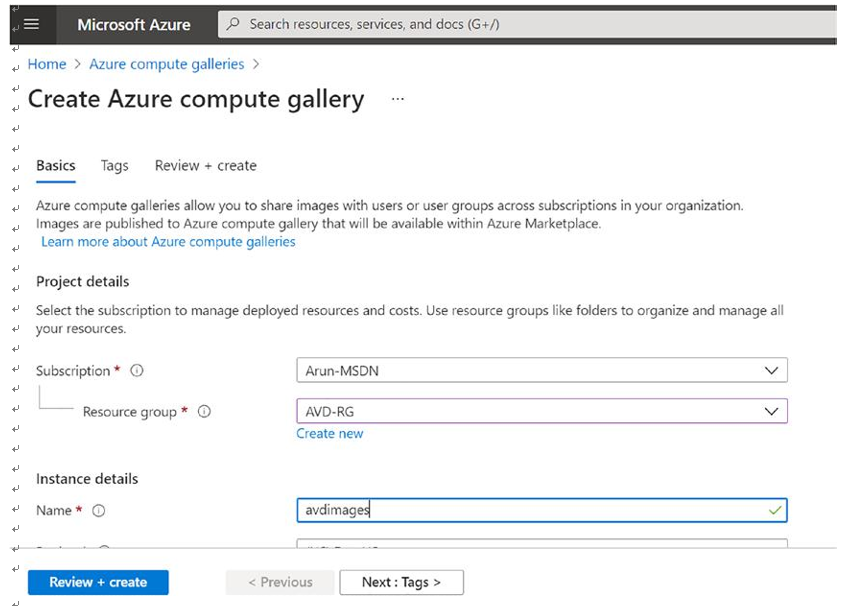This screenshot has width=843, height=606.
Task: Focus the Search resources, services, and docs box
Action: [x=527, y=25]
